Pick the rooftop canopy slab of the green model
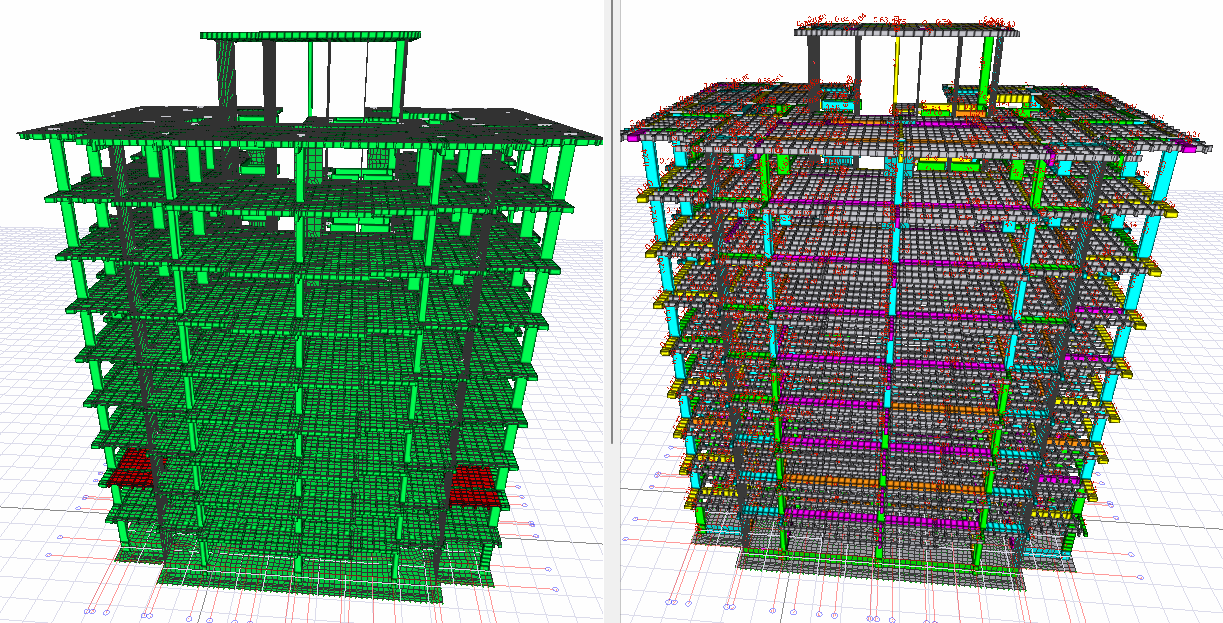Image resolution: width=1223 pixels, height=623 pixels. 309,36
